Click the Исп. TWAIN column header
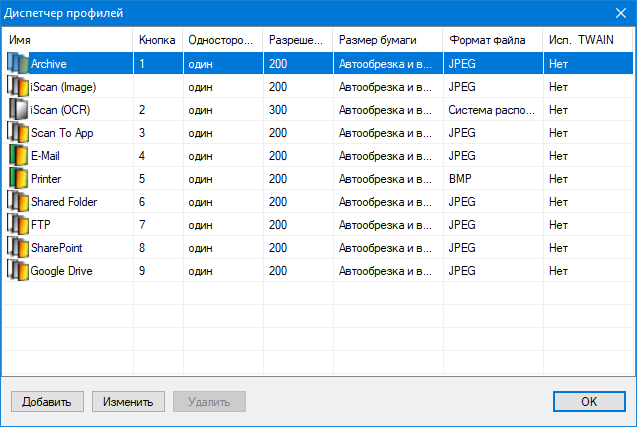 coord(583,40)
